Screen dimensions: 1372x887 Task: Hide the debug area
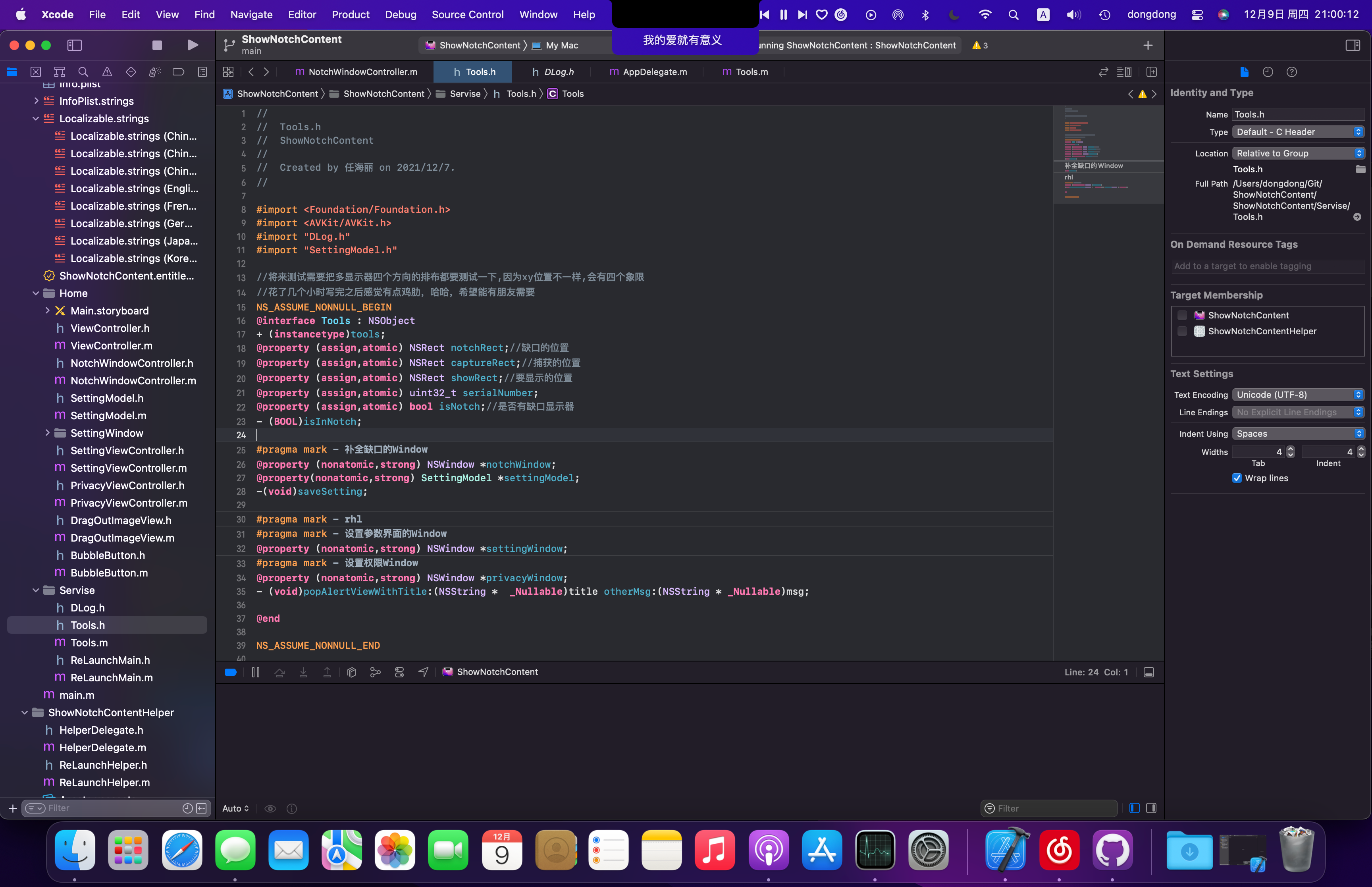coord(1148,672)
